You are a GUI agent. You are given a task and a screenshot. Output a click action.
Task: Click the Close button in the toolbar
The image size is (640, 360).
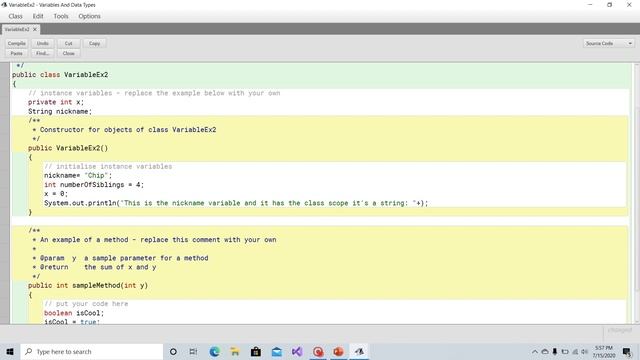[x=69, y=53]
